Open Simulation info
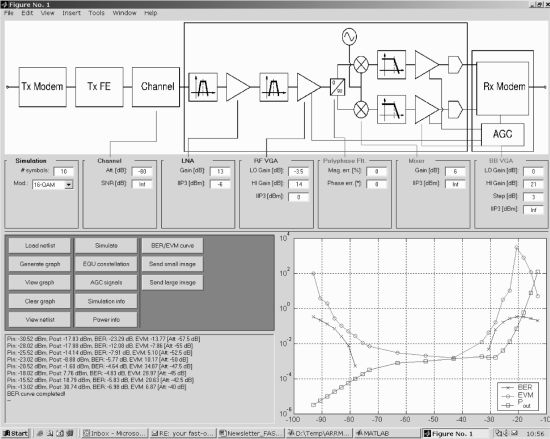 click(x=106, y=301)
